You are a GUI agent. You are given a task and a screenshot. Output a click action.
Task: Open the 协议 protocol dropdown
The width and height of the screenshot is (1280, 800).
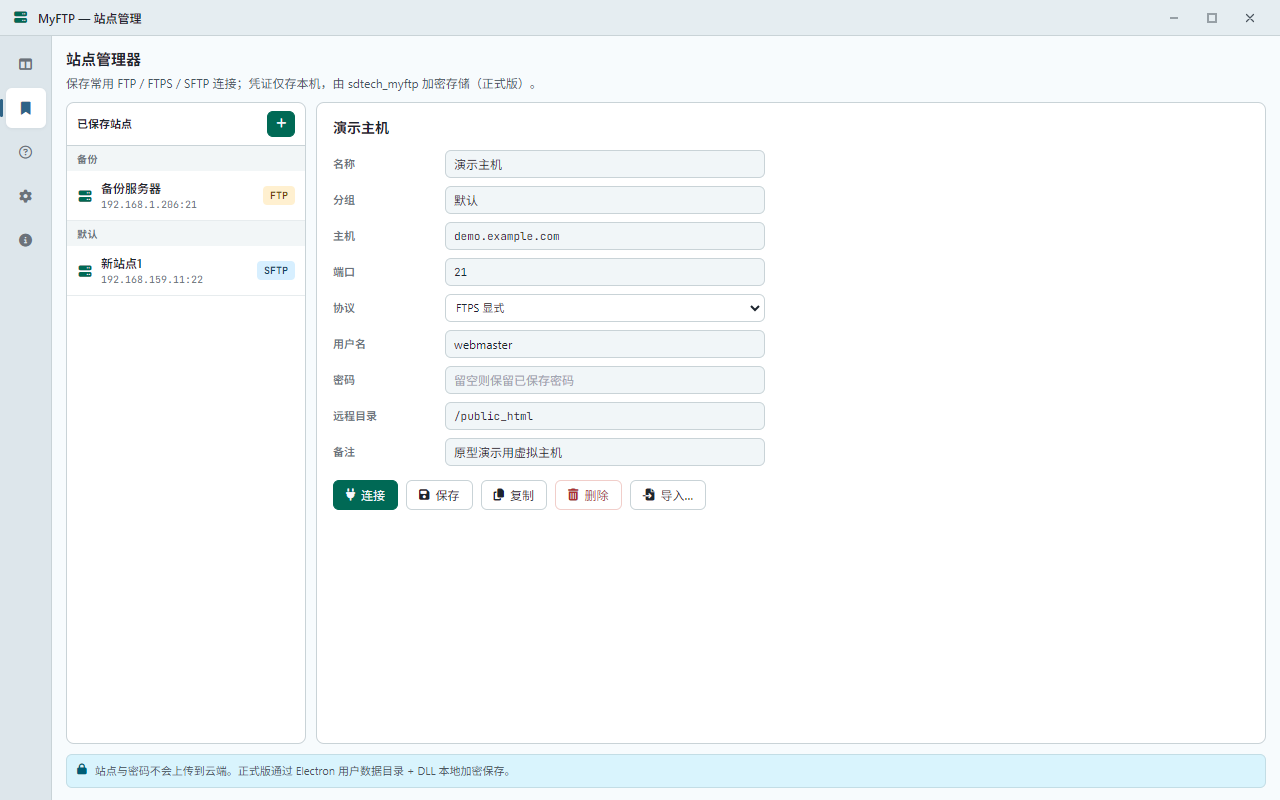click(x=604, y=308)
